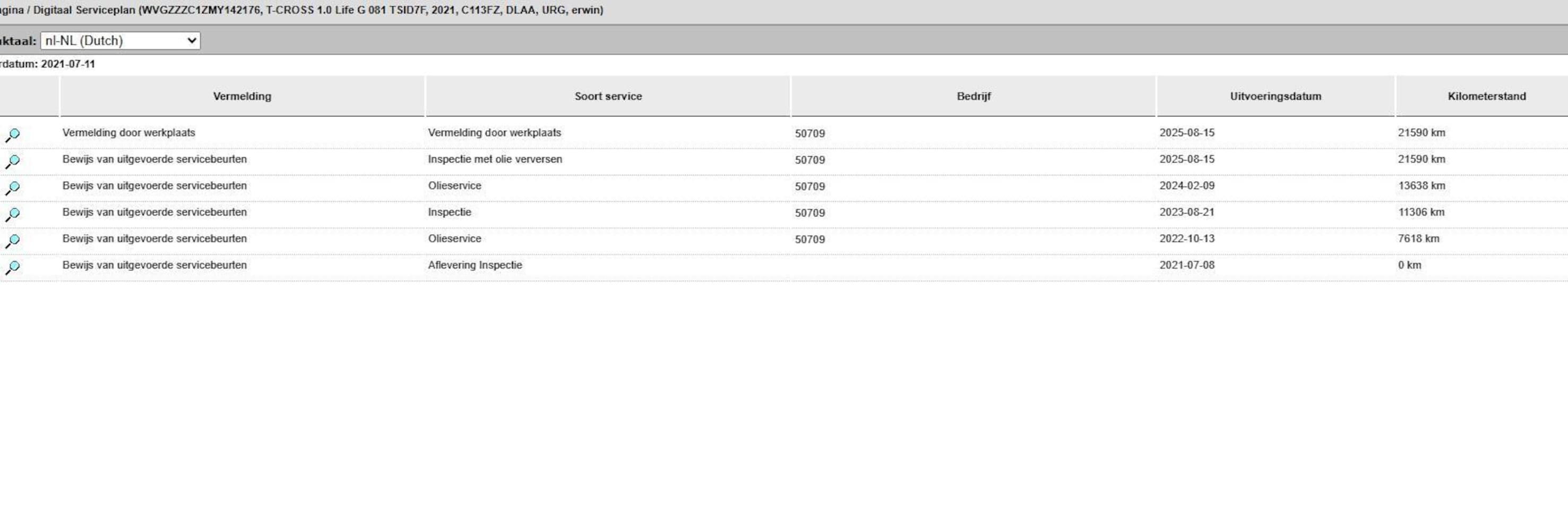Open details for the Vermelding door werkplaats entry

[12, 134]
